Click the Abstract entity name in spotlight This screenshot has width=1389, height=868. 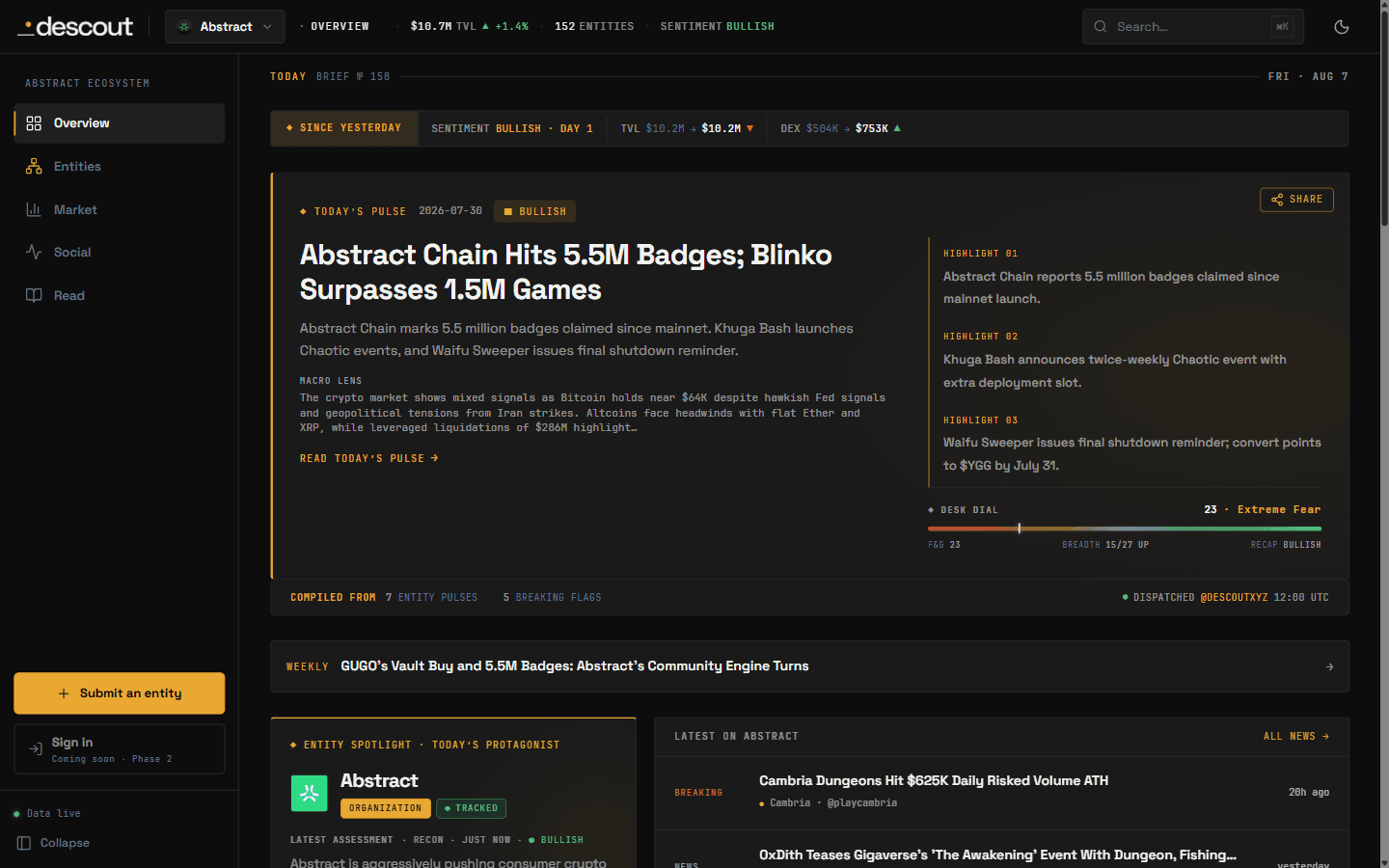point(379,780)
